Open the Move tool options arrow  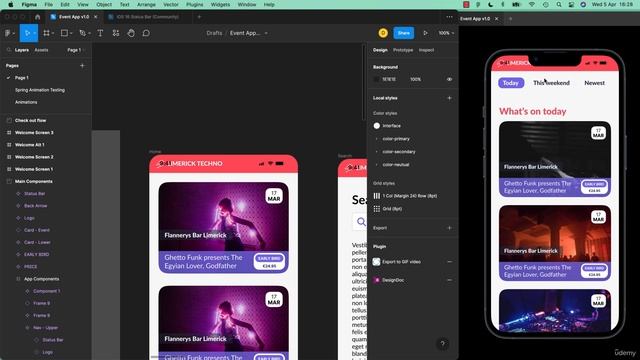[35, 33]
